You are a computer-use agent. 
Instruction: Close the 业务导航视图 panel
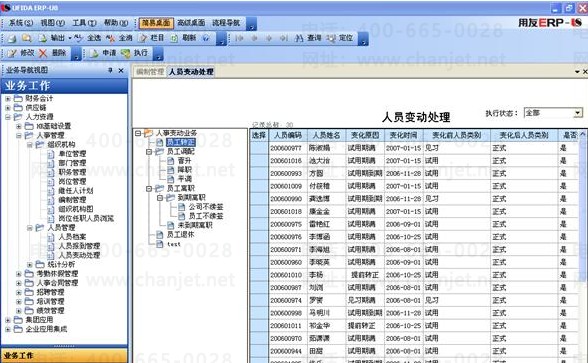click(121, 70)
